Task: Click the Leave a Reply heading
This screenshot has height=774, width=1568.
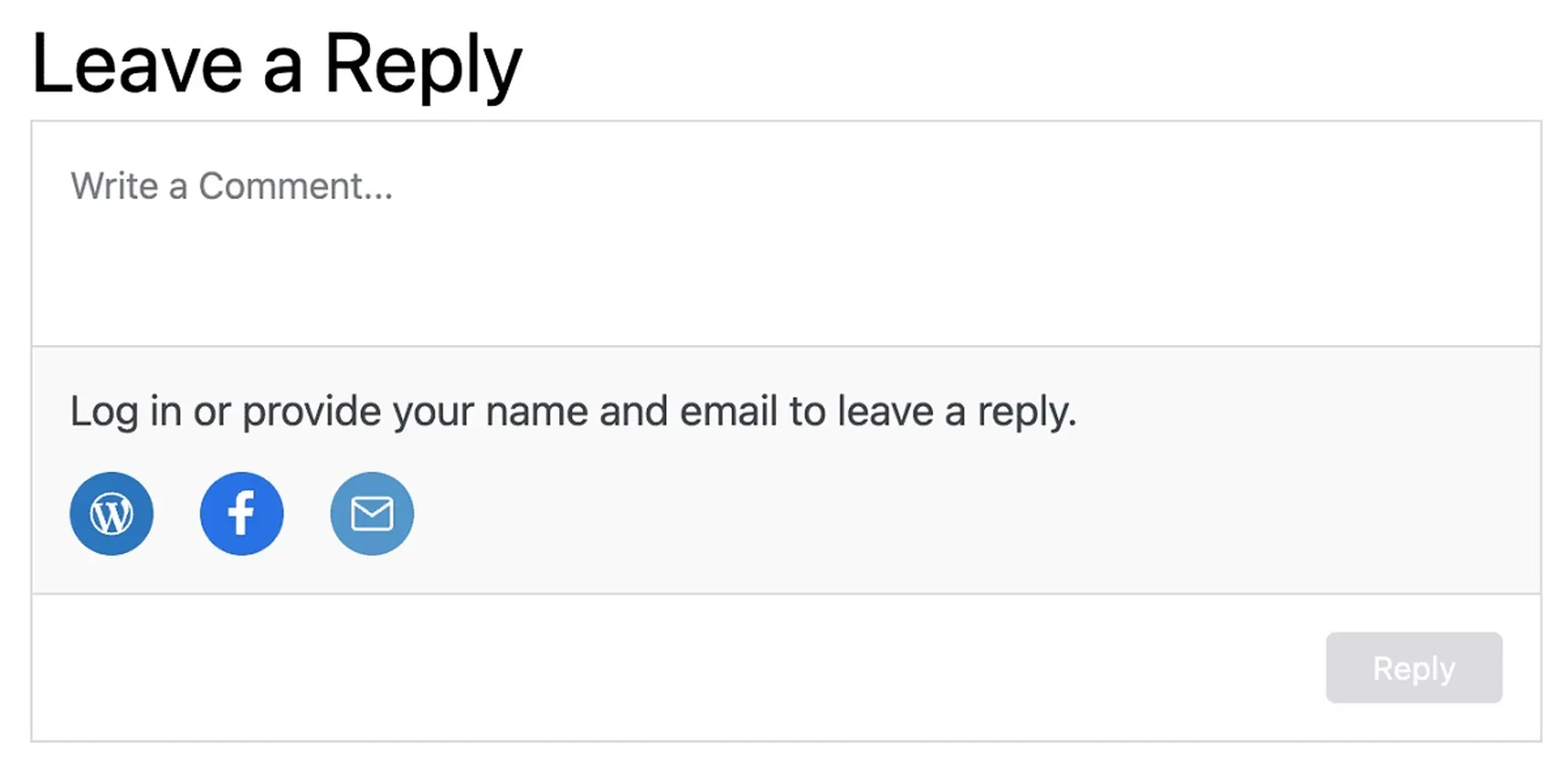Action: tap(276, 64)
